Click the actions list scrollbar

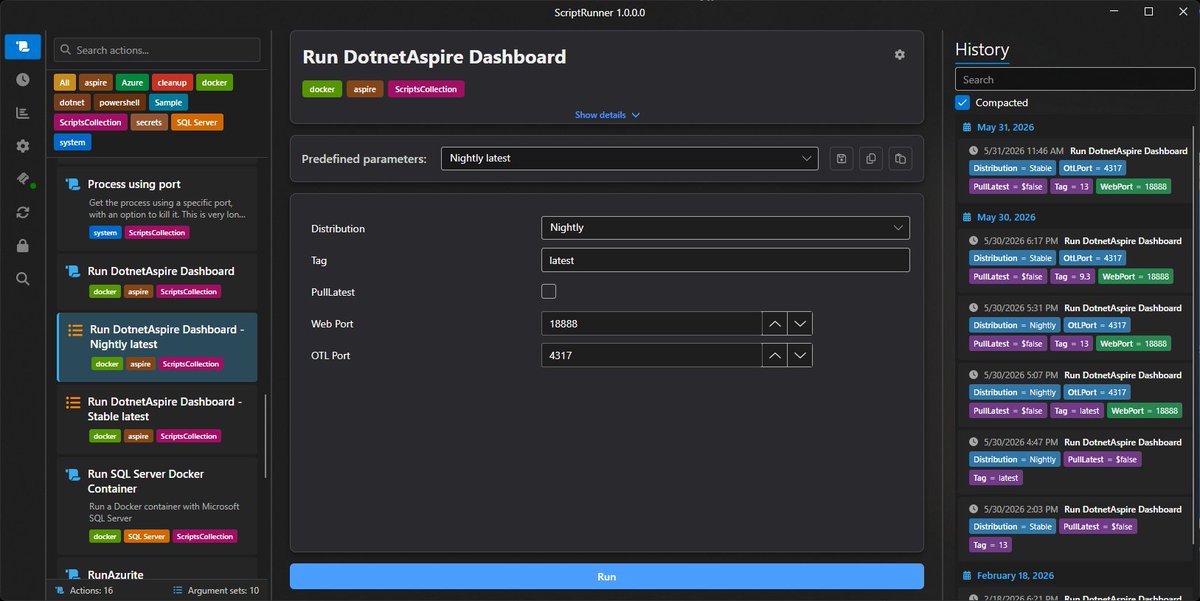(265, 437)
